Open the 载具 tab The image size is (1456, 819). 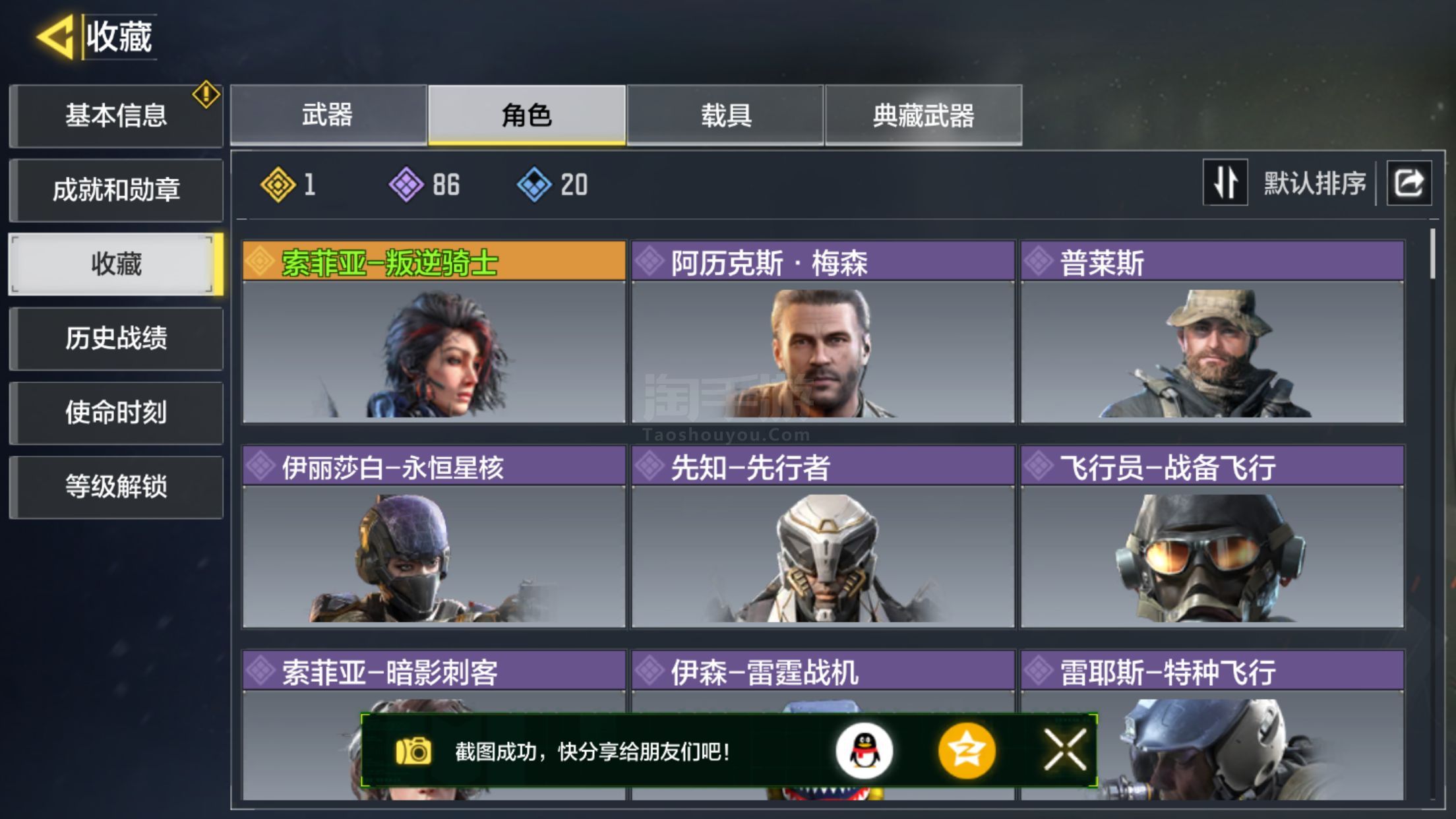[725, 115]
